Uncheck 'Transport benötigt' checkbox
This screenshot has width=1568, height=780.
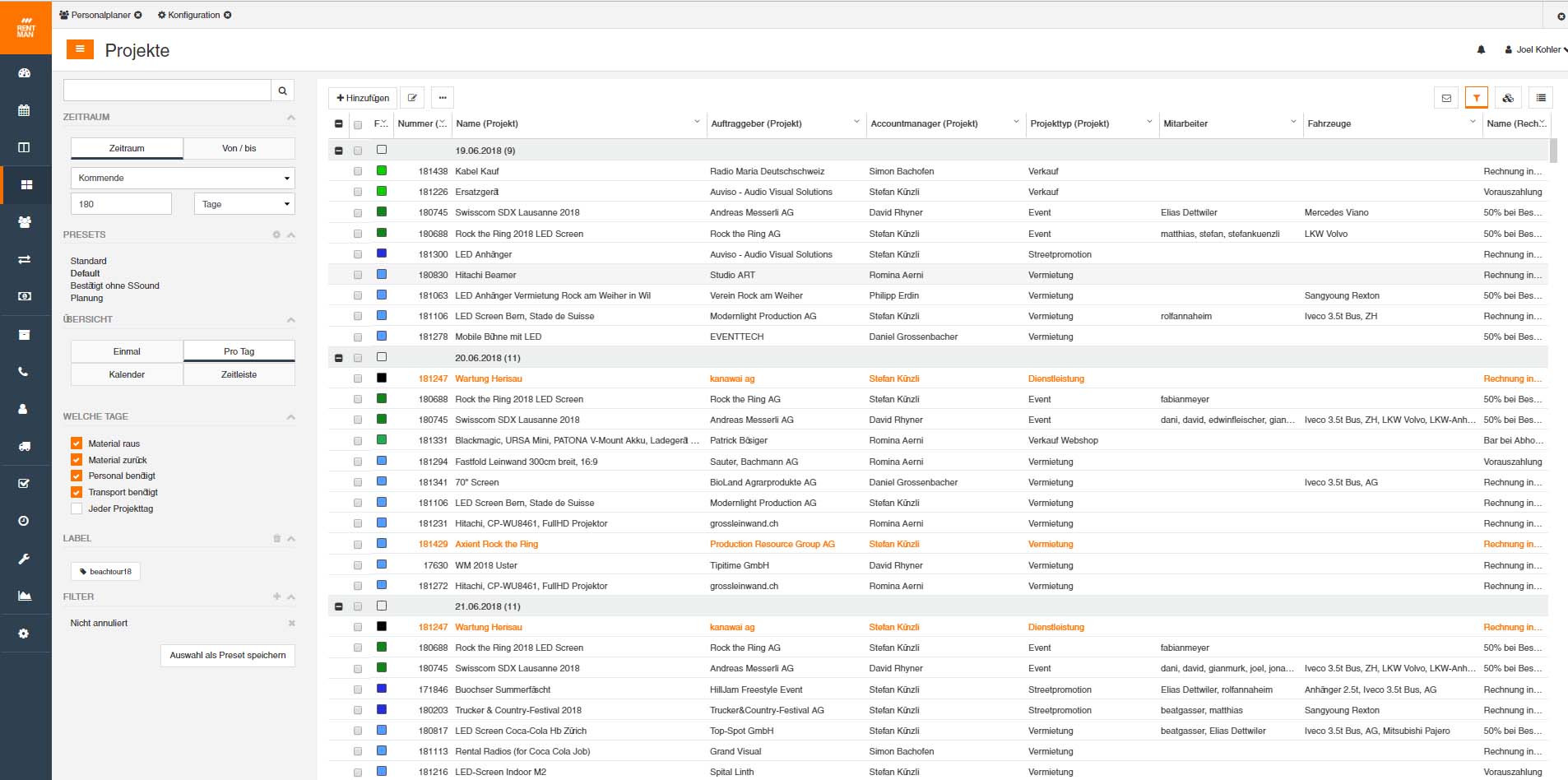[77, 492]
